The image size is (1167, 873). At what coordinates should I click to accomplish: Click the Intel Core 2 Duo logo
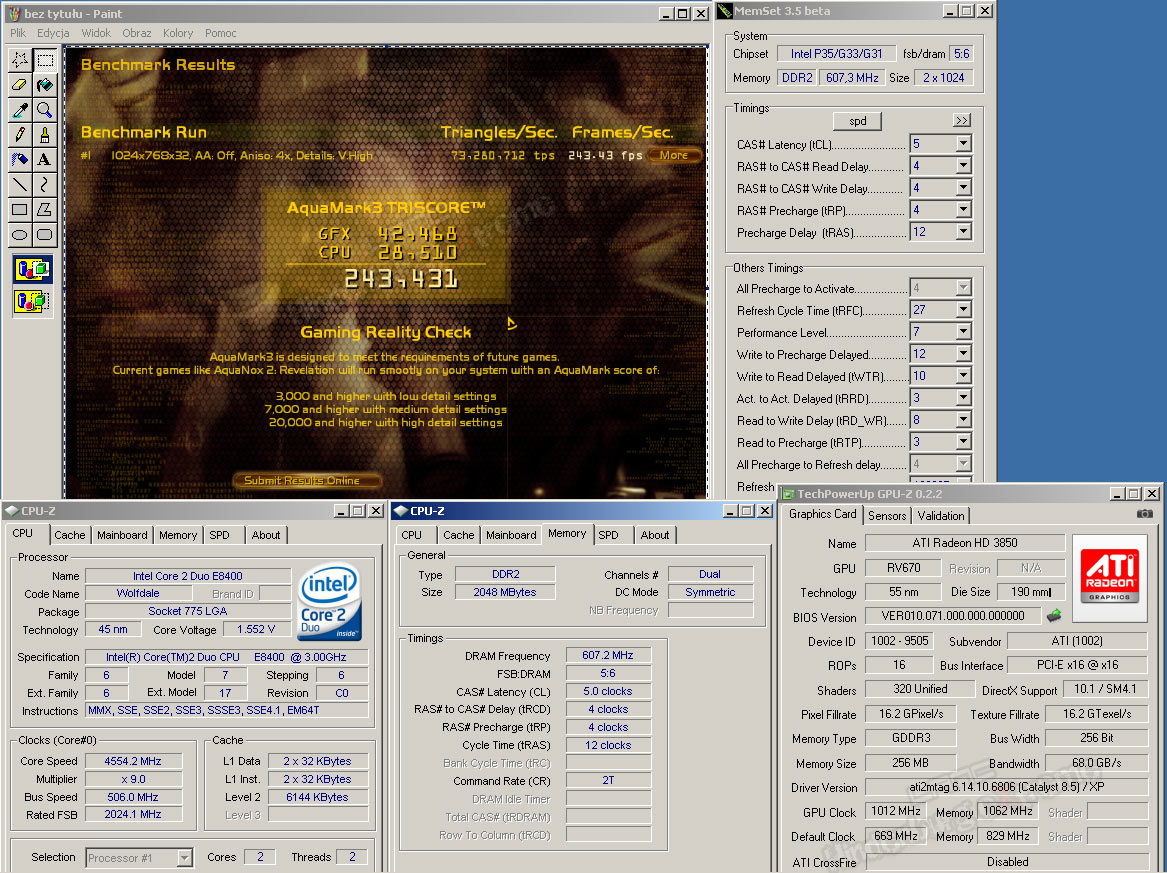(330, 601)
